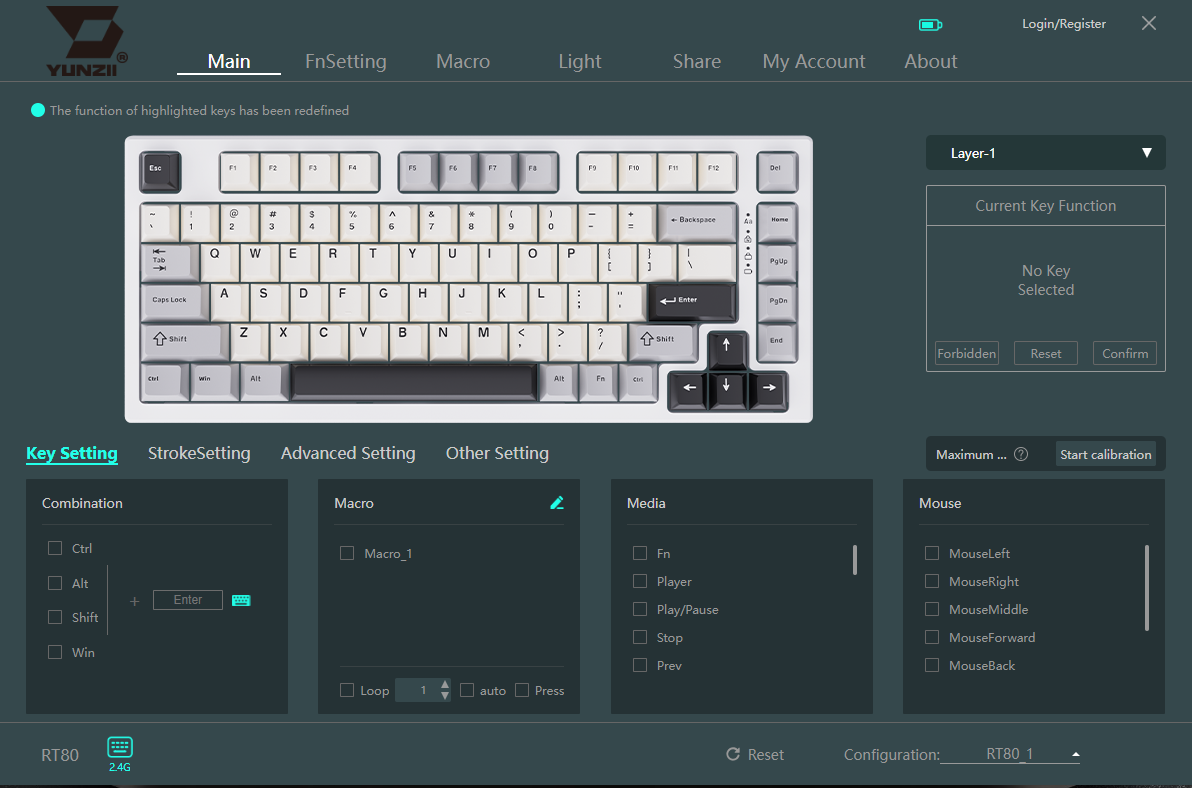The image size is (1192, 788).
Task: Select the F1 key on keyboard
Action: click(x=239, y=171)
